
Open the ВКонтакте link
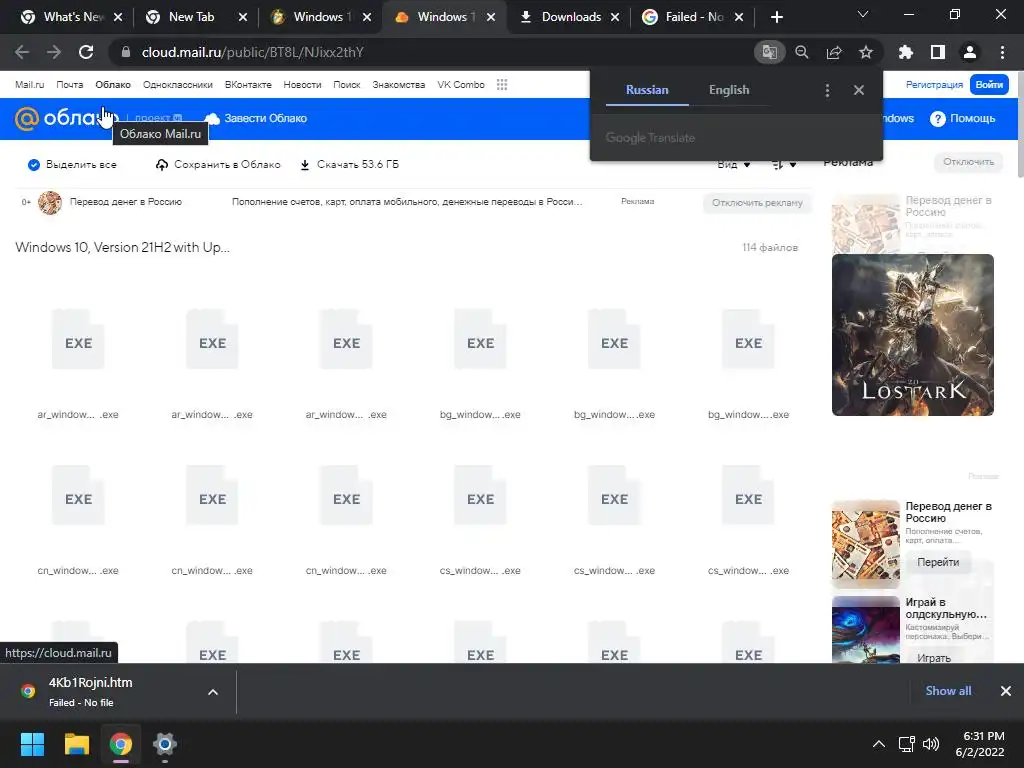pyautogui.click(x=248, y=84)
